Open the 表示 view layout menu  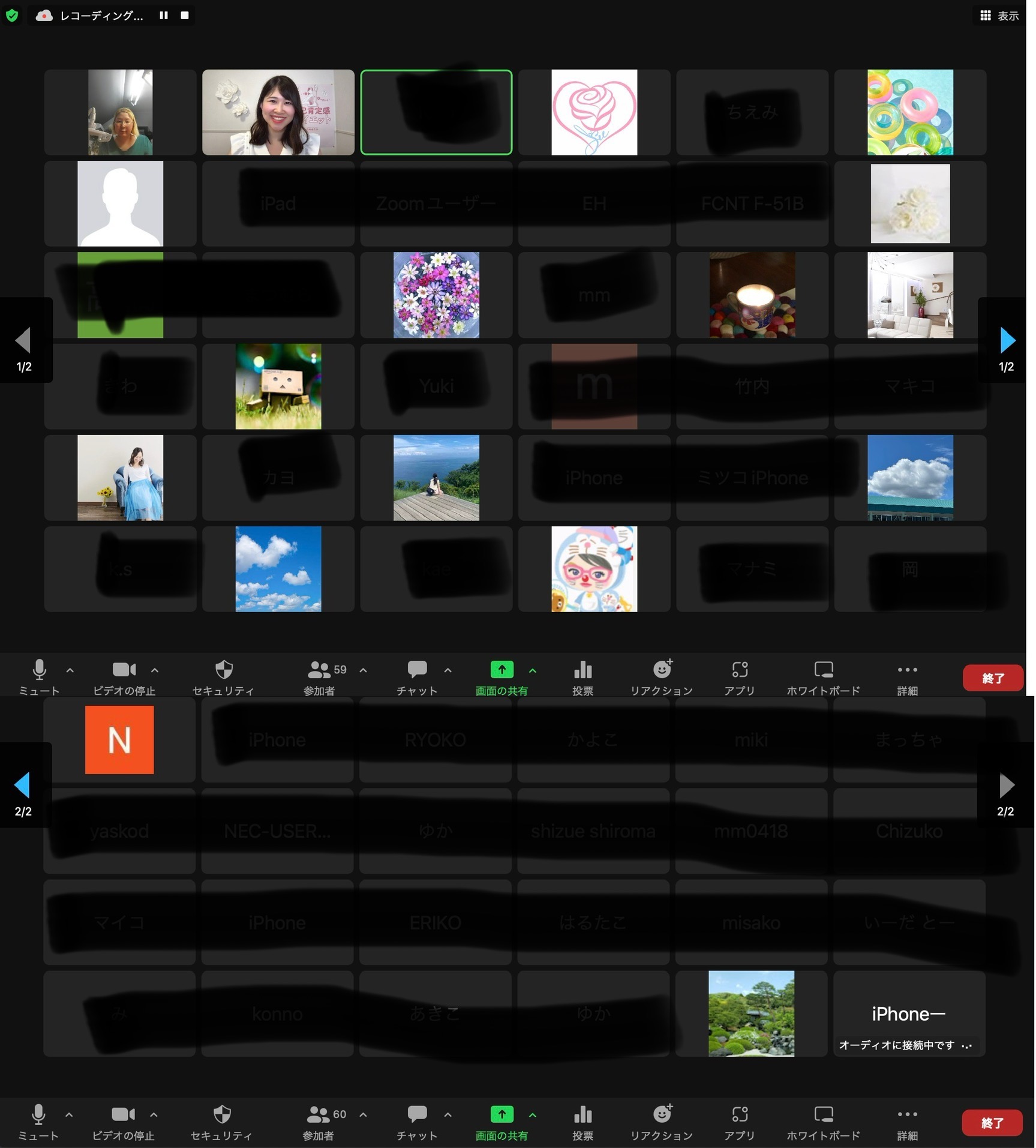click(999, 16)
